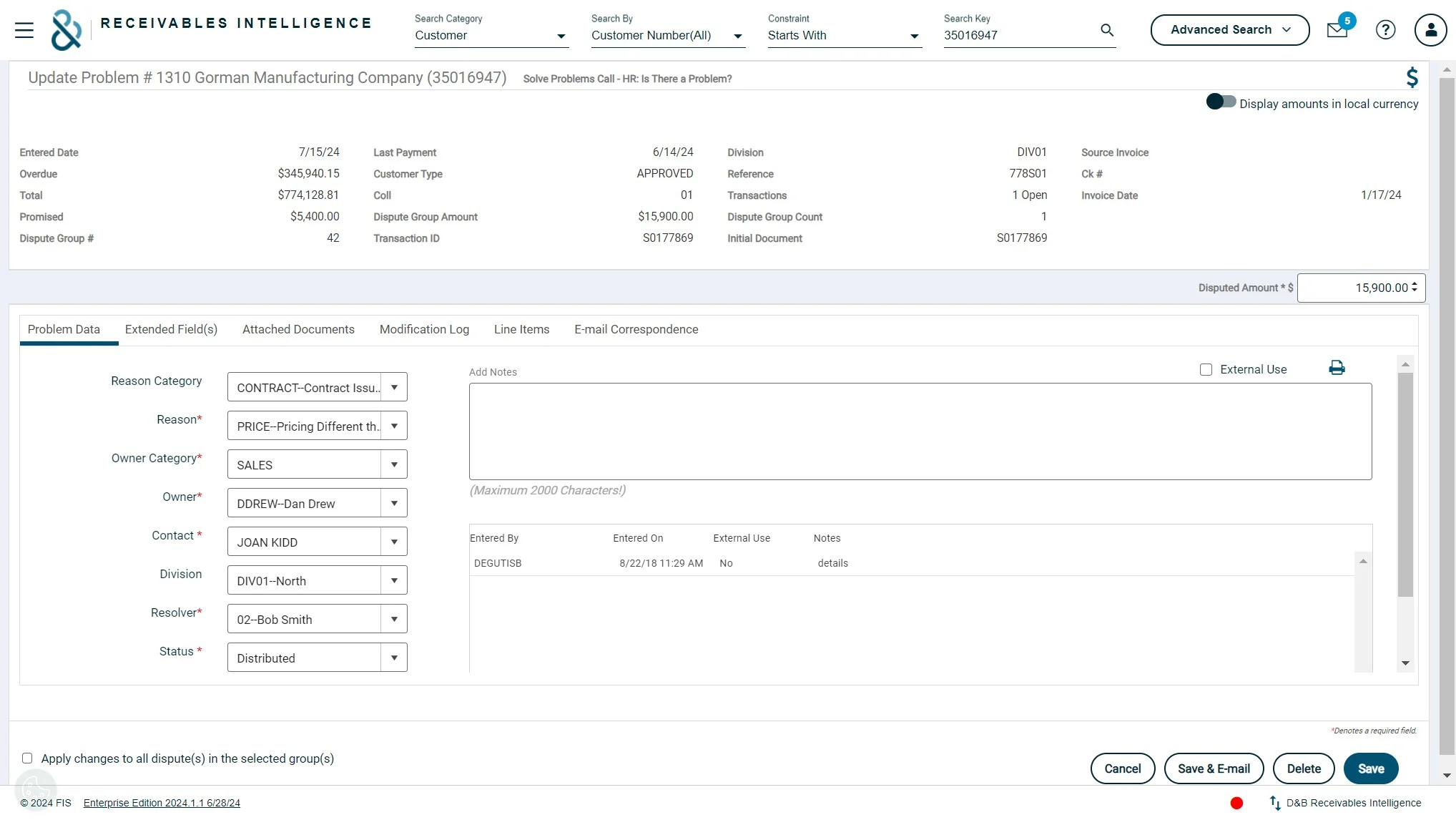Image resolution: width=1456 pixels, height=820 pixels.
Task: Click the cookie settings icon
Action: (x=36, y=789)
